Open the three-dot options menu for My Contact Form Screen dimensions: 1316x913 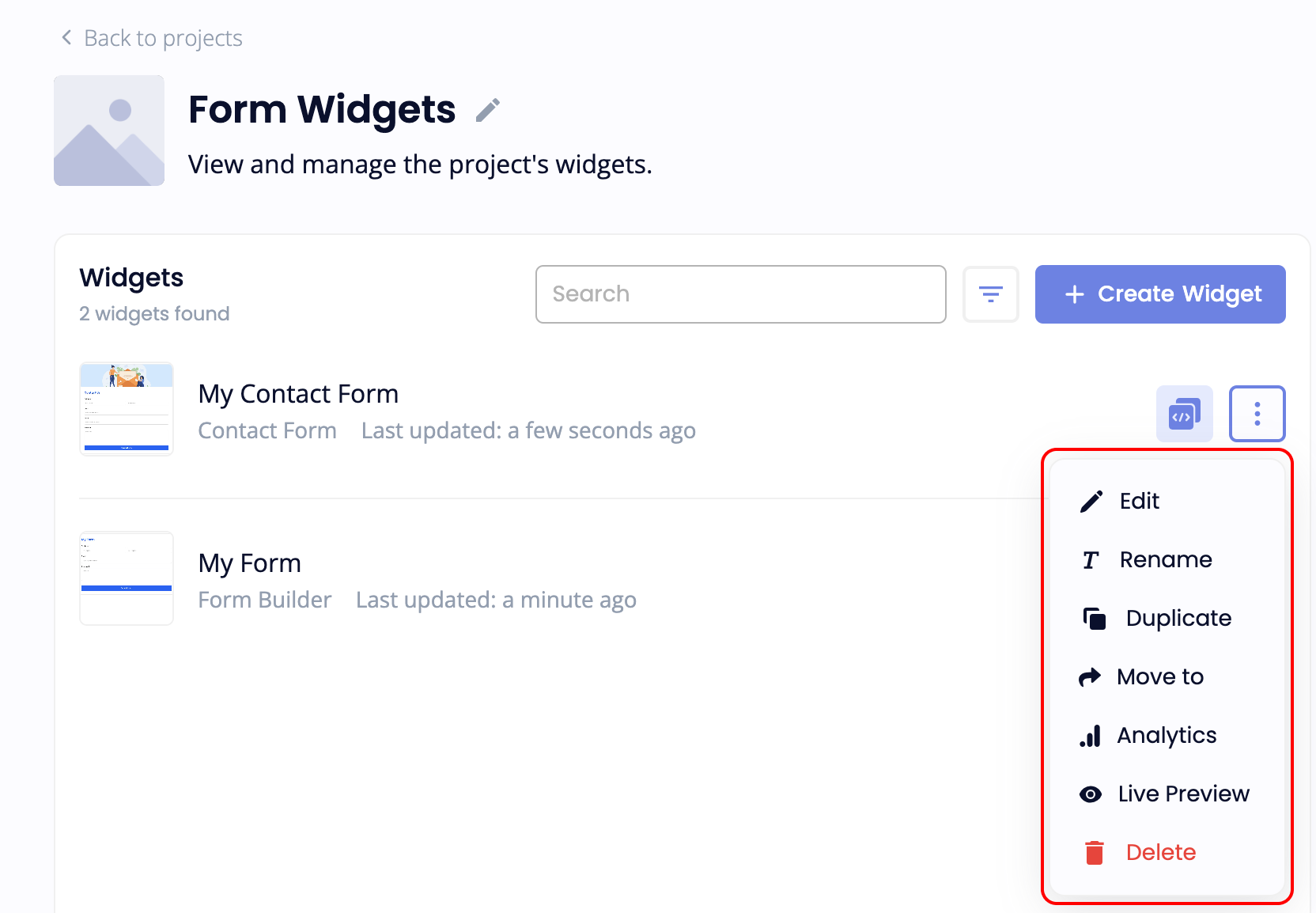click(x=1257, y=413)
